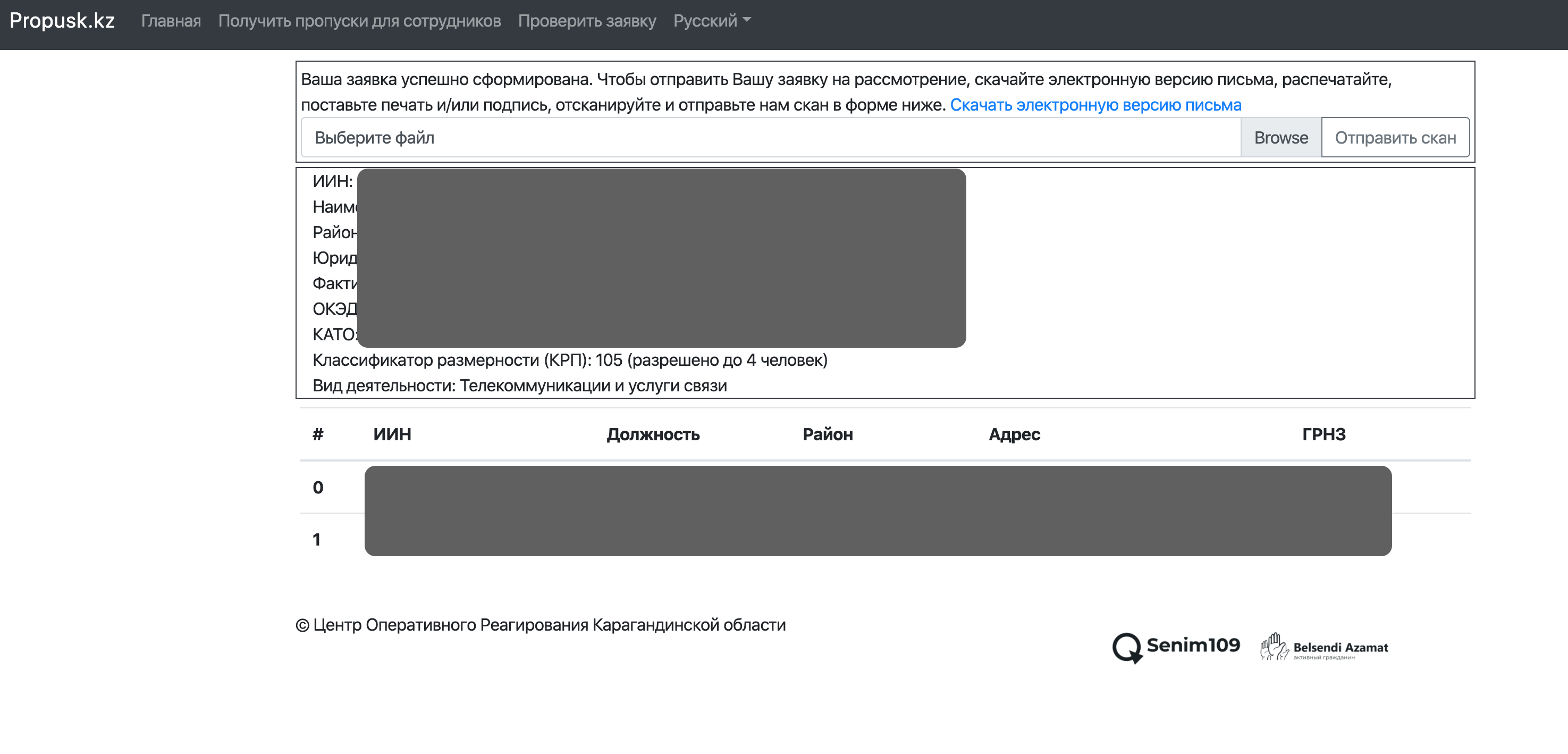Viewport: 1568px width, 754px height.
Task: Select the Вид деятельности: Телекоммуникации text
Action: click(x=520, y=386)
